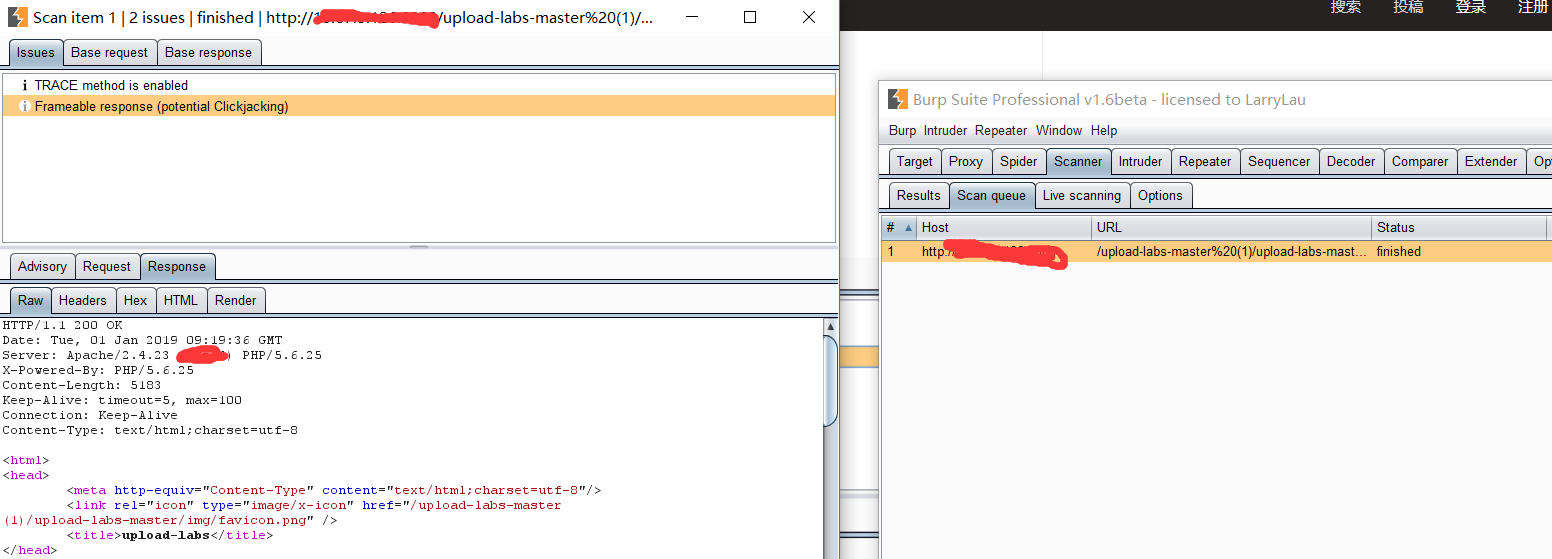The height and width of the screenshot is (559, 1552).
Task: Select the Render view tab
Action: (235, 300)
